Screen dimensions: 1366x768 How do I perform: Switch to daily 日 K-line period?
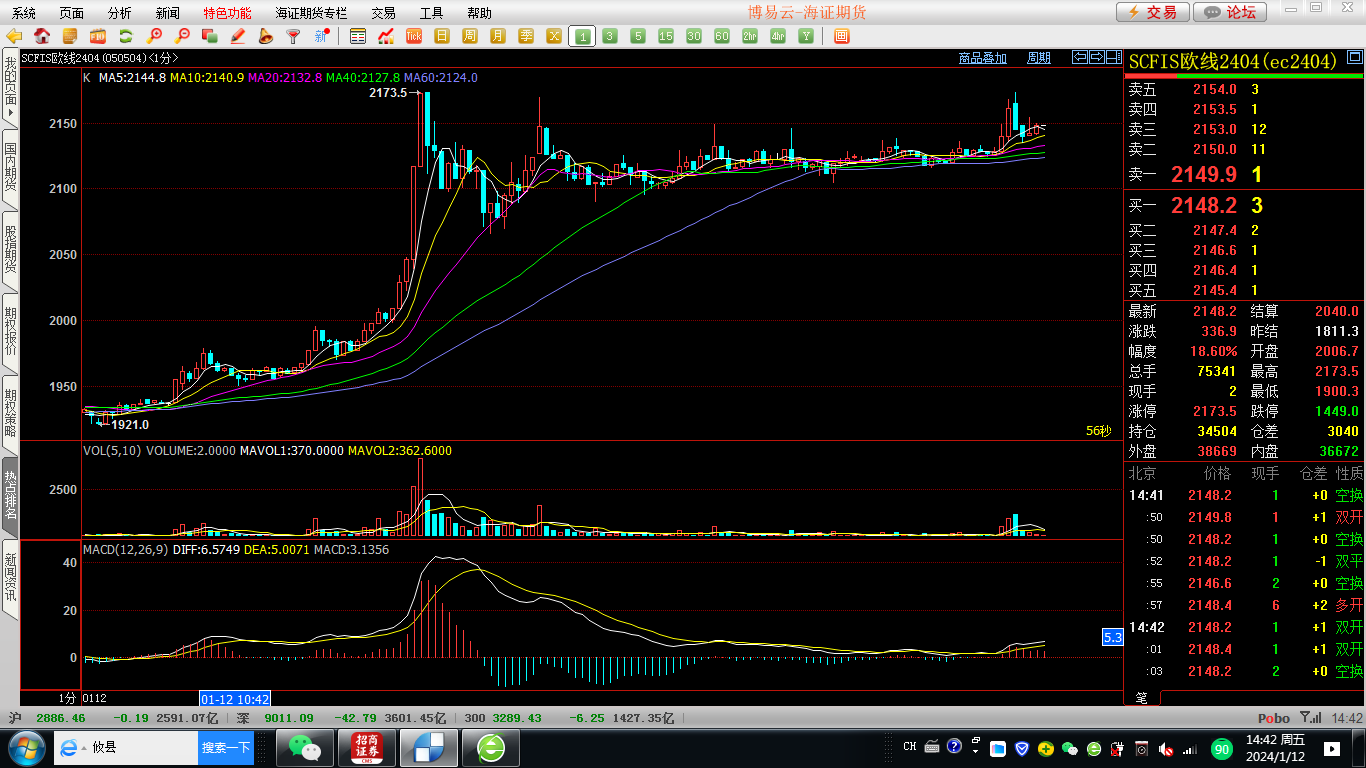click(442, 36)
